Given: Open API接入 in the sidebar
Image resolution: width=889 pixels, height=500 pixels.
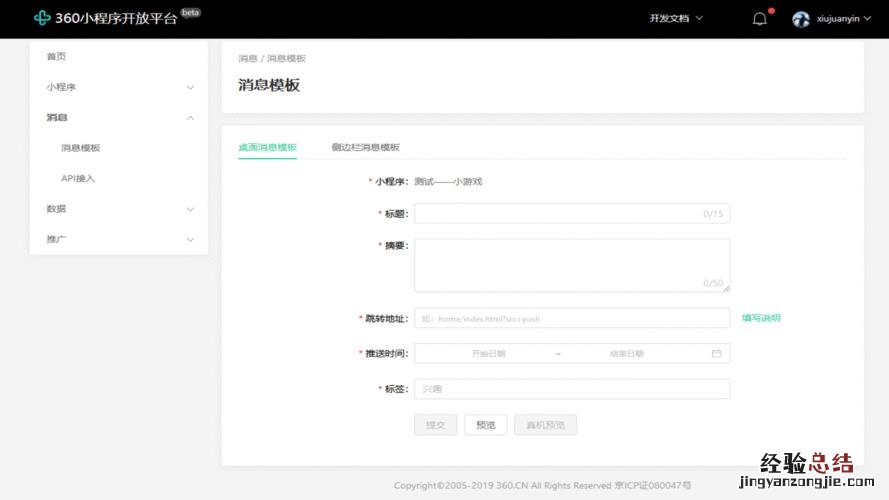Looking at the screenshot, I should coord(78,178).
